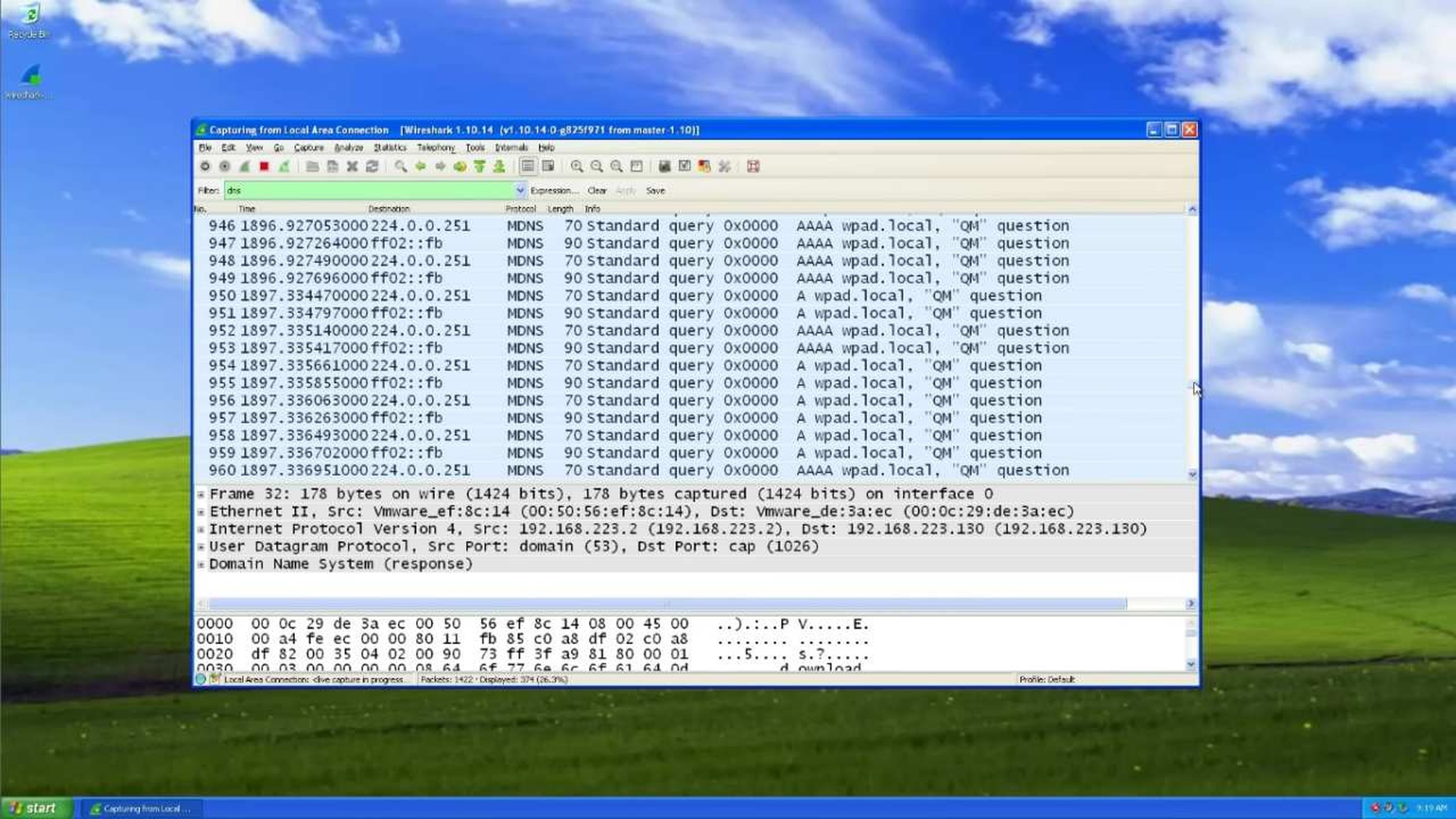Select the Wireshark desktop shortcut icon
The height and width of the screenshot is (819, 1456).
30,82
